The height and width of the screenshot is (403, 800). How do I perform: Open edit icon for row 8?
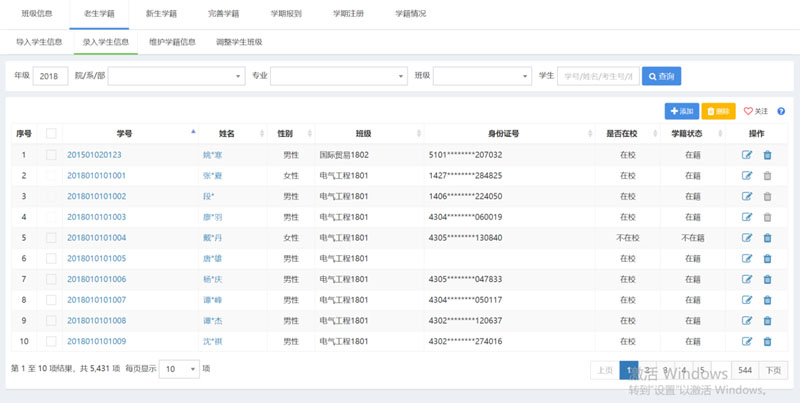747,321
